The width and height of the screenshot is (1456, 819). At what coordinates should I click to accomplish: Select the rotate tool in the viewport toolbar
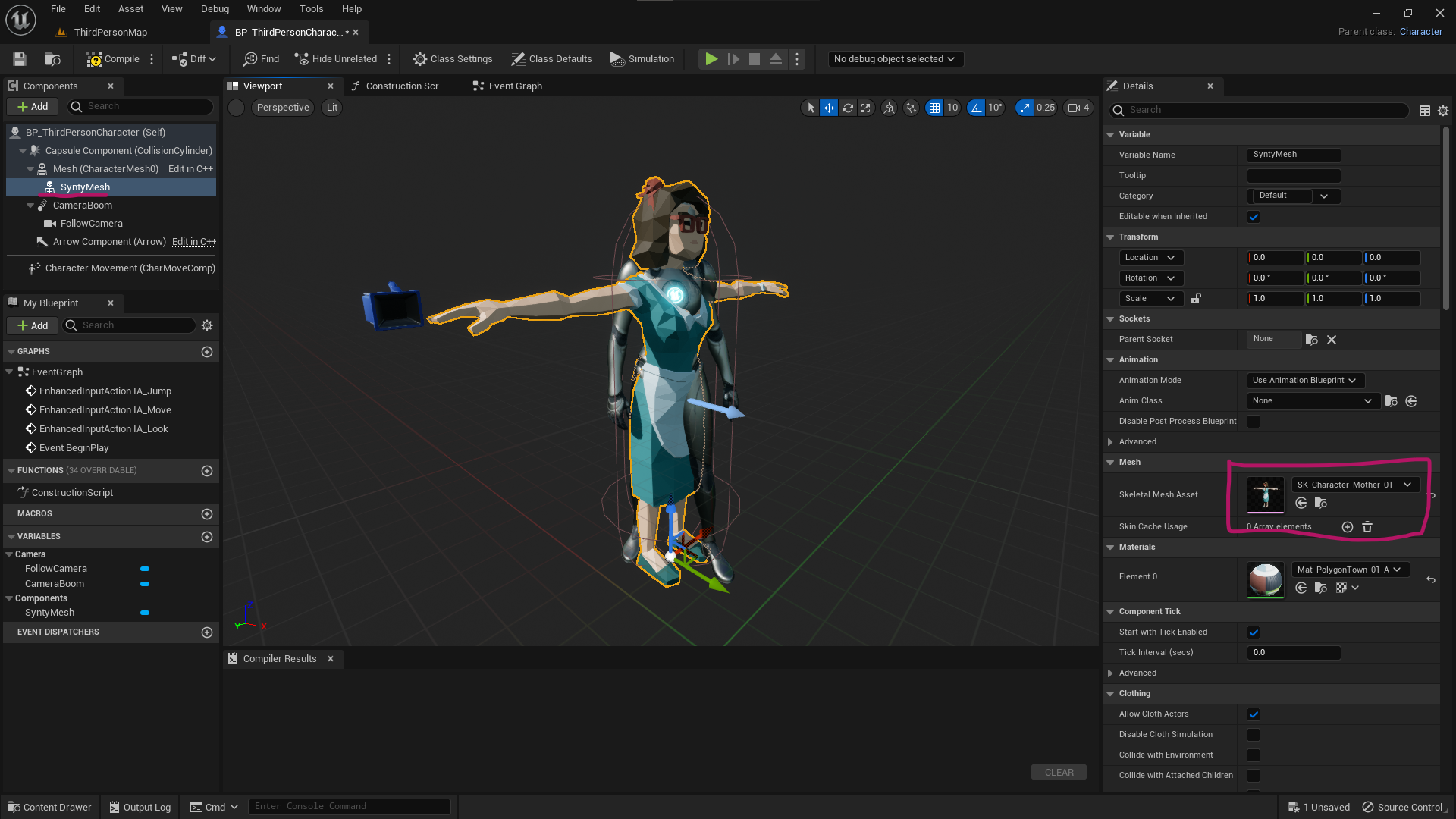[848, 108]
